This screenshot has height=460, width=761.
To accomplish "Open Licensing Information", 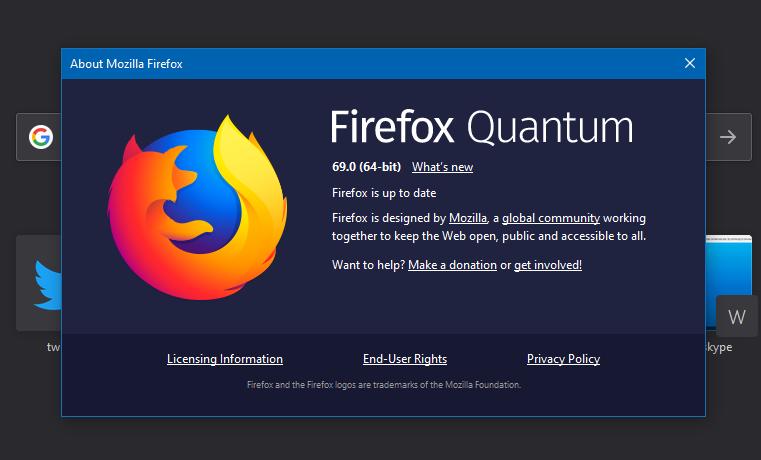I will tap(225, 359).
